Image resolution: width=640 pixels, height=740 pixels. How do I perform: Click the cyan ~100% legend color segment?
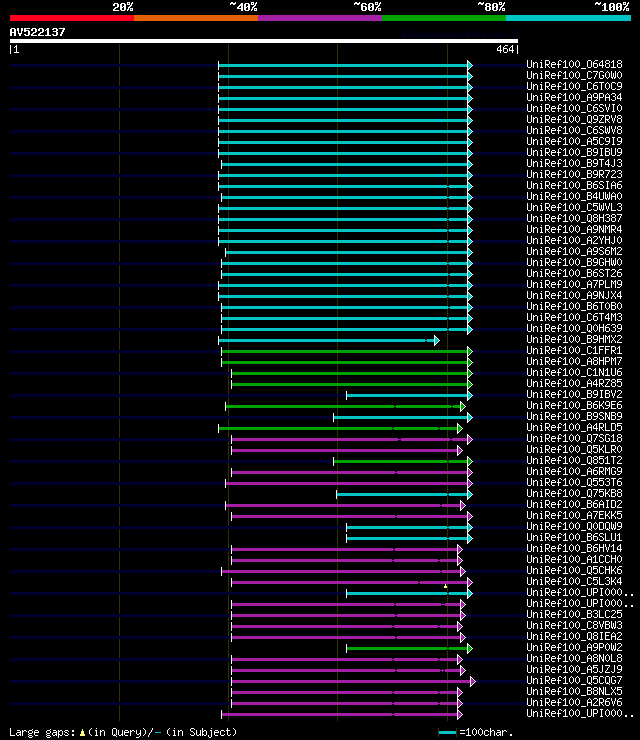pos(568,18)
